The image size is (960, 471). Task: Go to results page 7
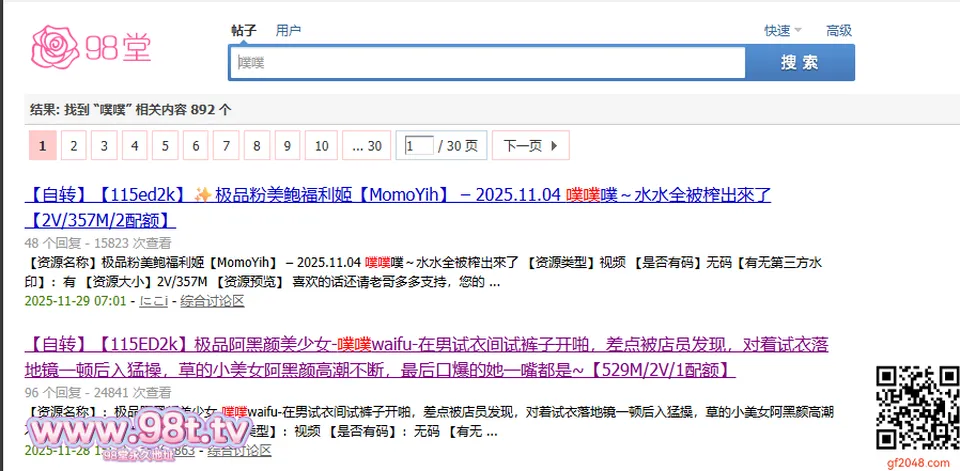227,146
